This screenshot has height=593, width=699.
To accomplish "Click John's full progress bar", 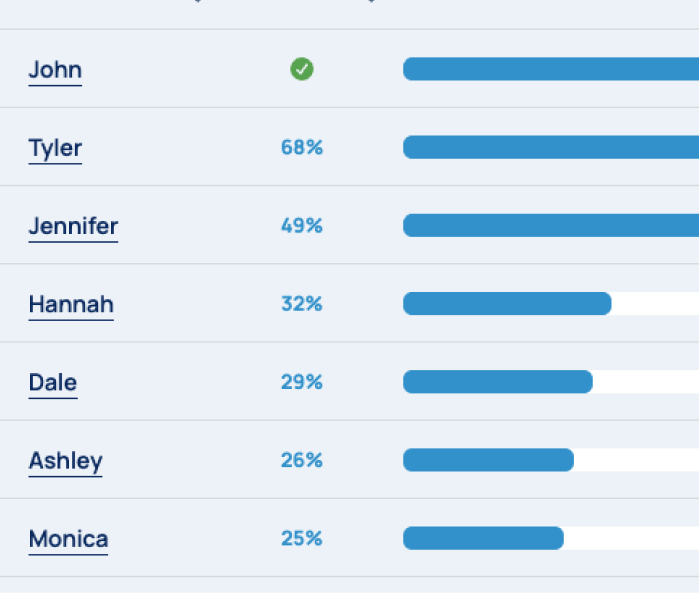I will pyautogui.click(x=551, y=69).
